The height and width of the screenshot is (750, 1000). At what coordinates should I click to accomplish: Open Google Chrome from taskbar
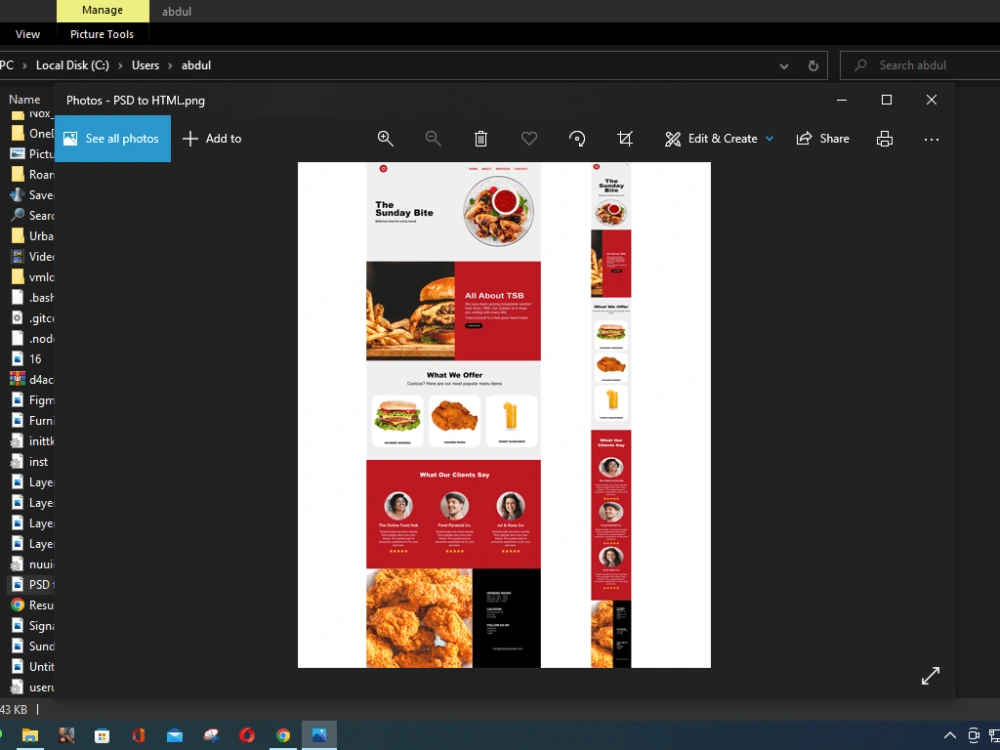283,735
